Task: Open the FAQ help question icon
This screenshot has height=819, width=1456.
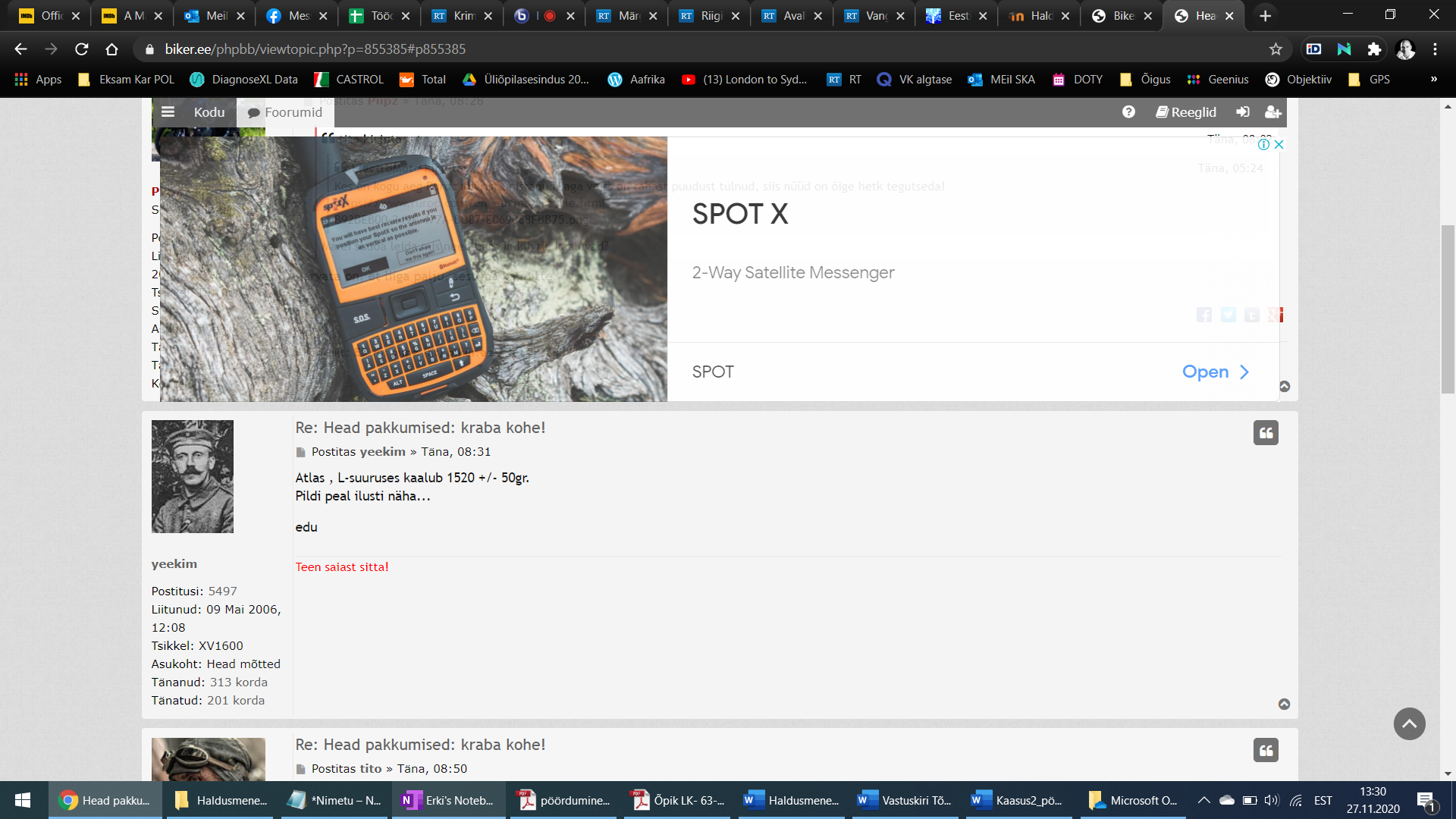Action: pyautogui.click(x=1128, y=112)
